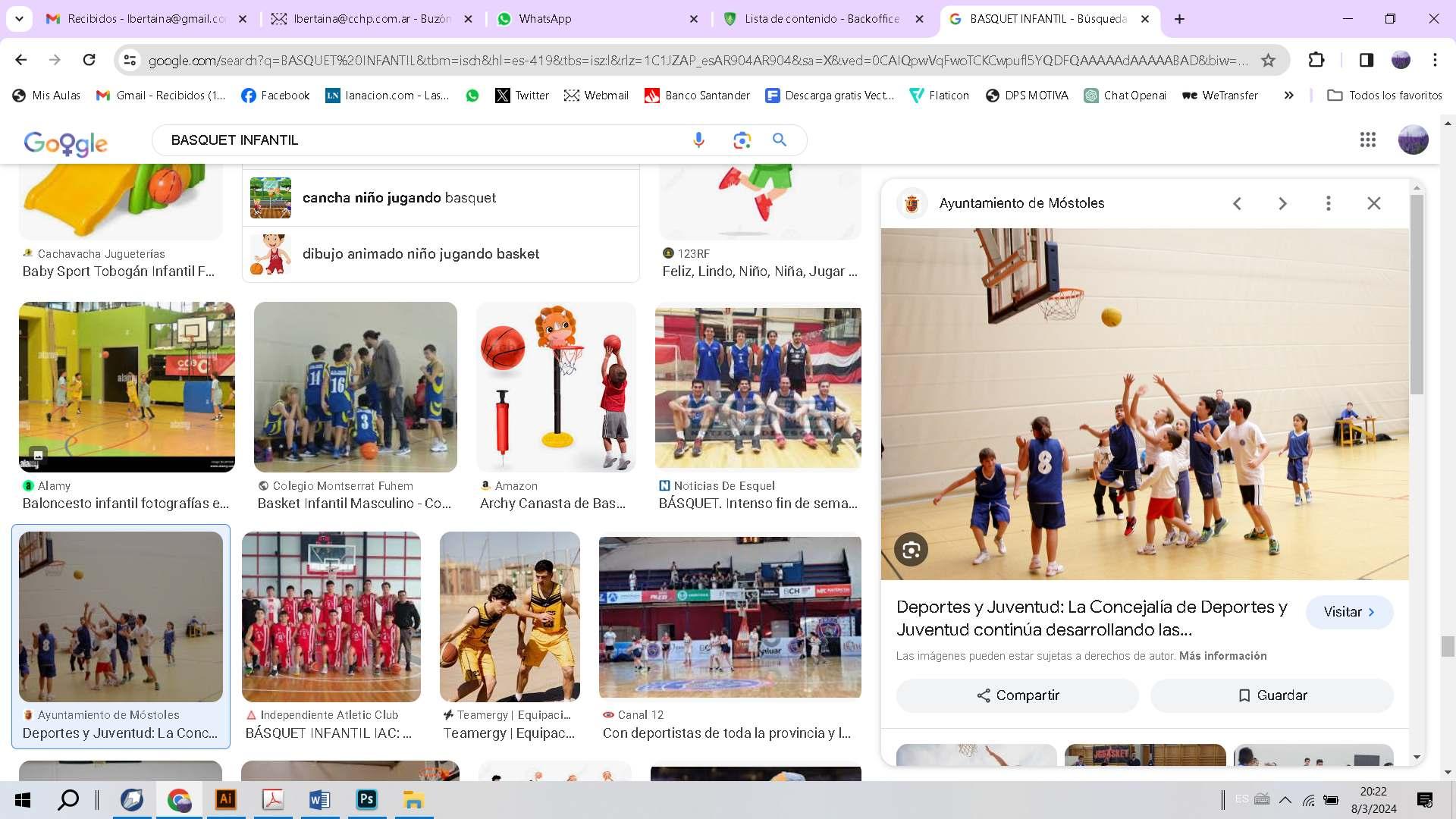Save image with the Guardar button
This screenshot has height=819, width=1456.
click(x=1272, y=695)
